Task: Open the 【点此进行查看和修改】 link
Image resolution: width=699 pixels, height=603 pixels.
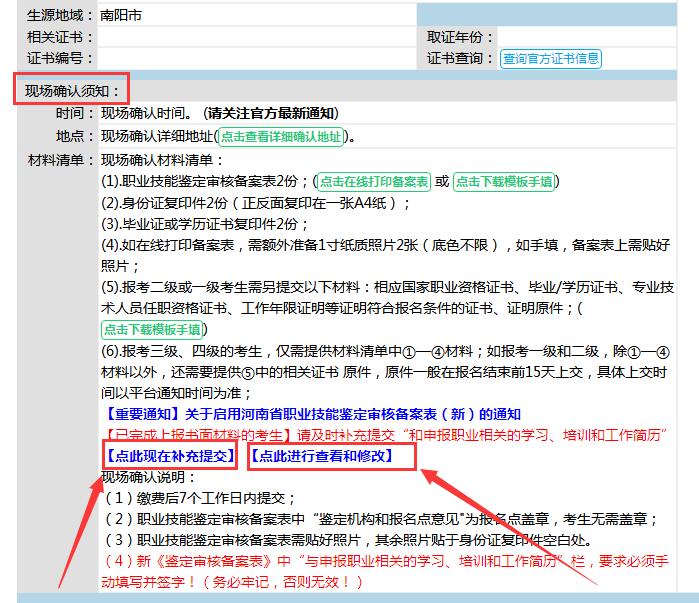Action: pyautogui.click(x=320, y=456)
